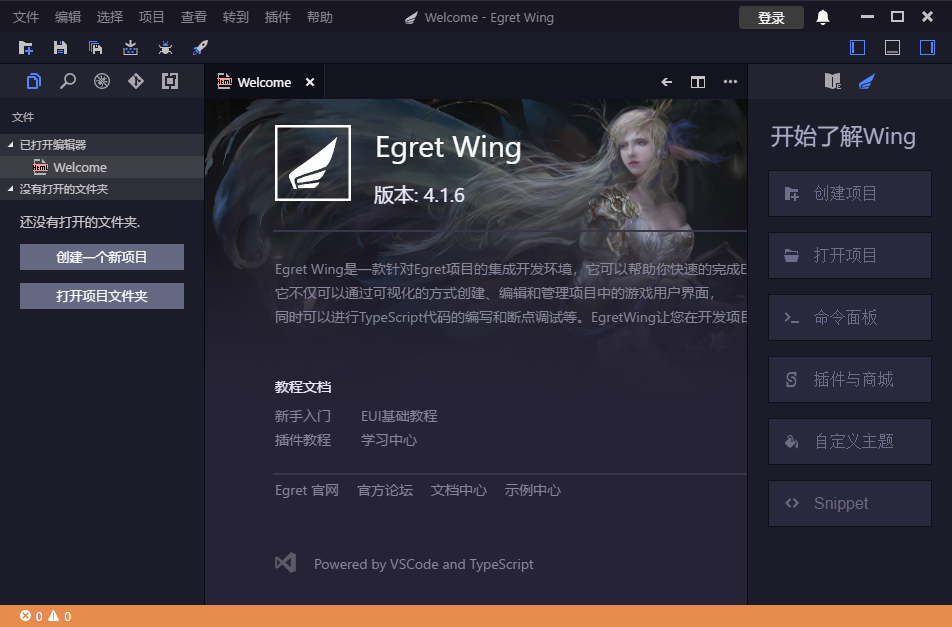Open 命令面板 from the Wing panel
The height and width of the screenshot is (627, 952).
pyautogui.click(x=849, y=317)
